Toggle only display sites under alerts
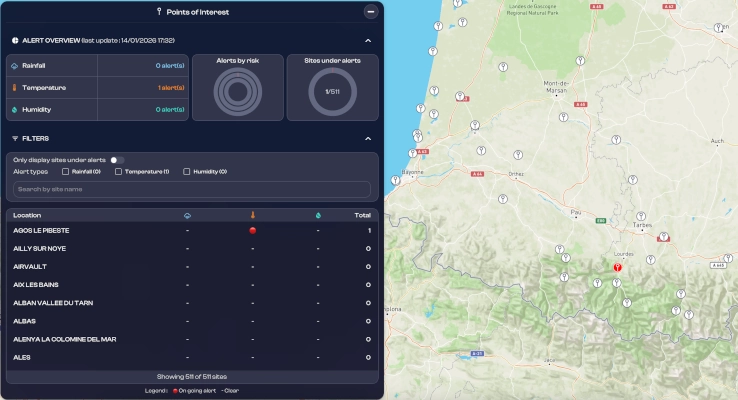The image size is (738, 400). click(117, 160)
